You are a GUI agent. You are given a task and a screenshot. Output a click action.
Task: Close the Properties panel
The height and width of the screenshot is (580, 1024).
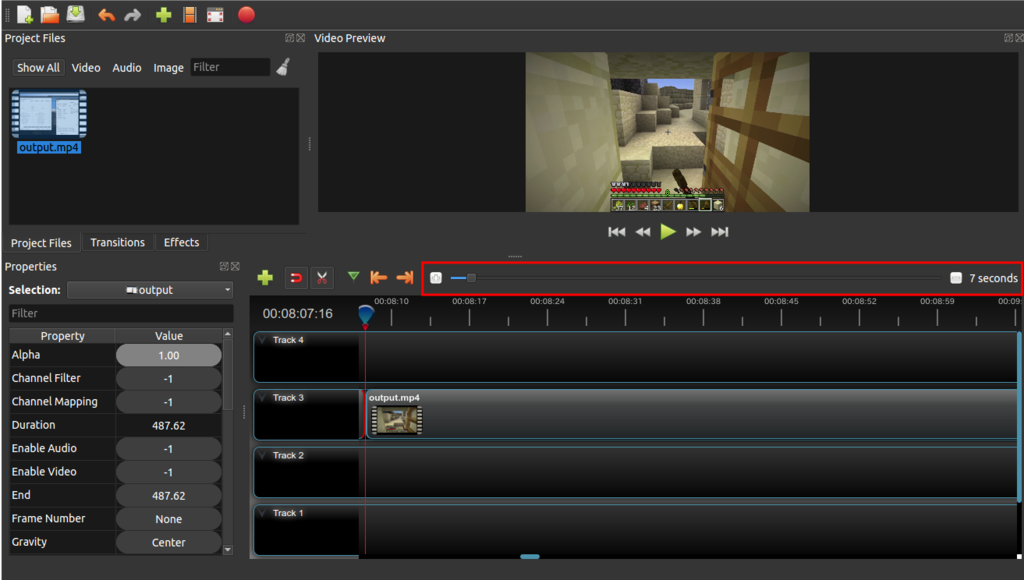pos(235,266)
